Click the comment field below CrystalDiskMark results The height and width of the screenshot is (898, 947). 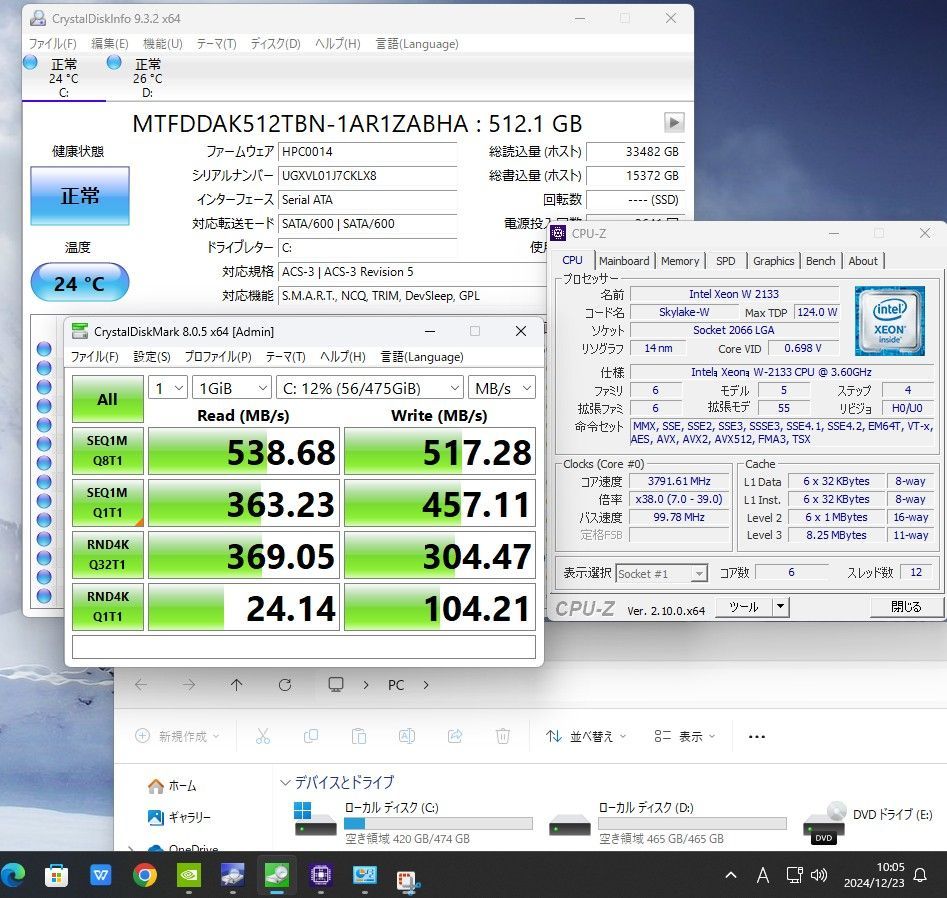pos(304,647)
